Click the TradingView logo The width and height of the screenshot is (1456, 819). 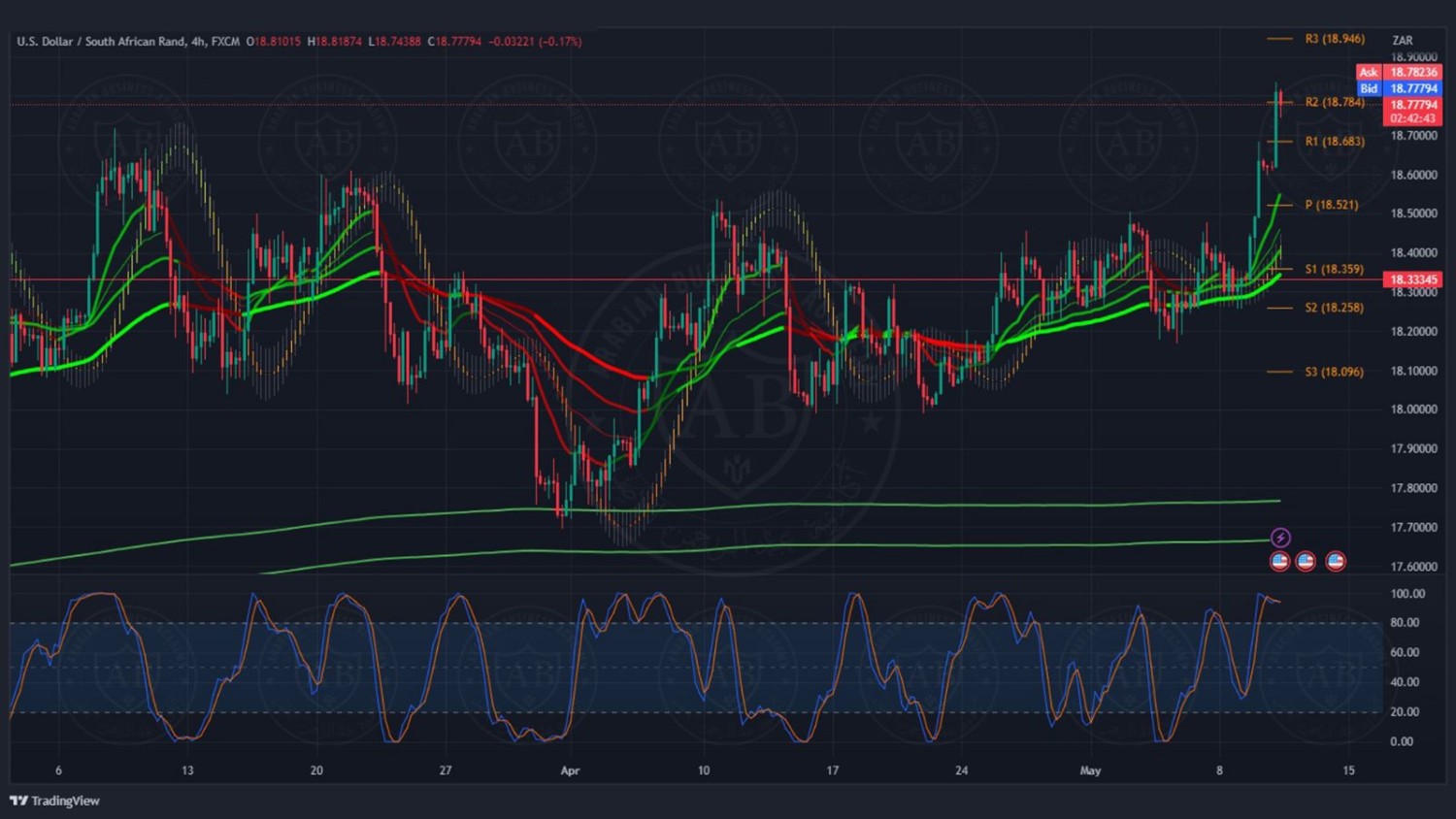tap(54, 801)
